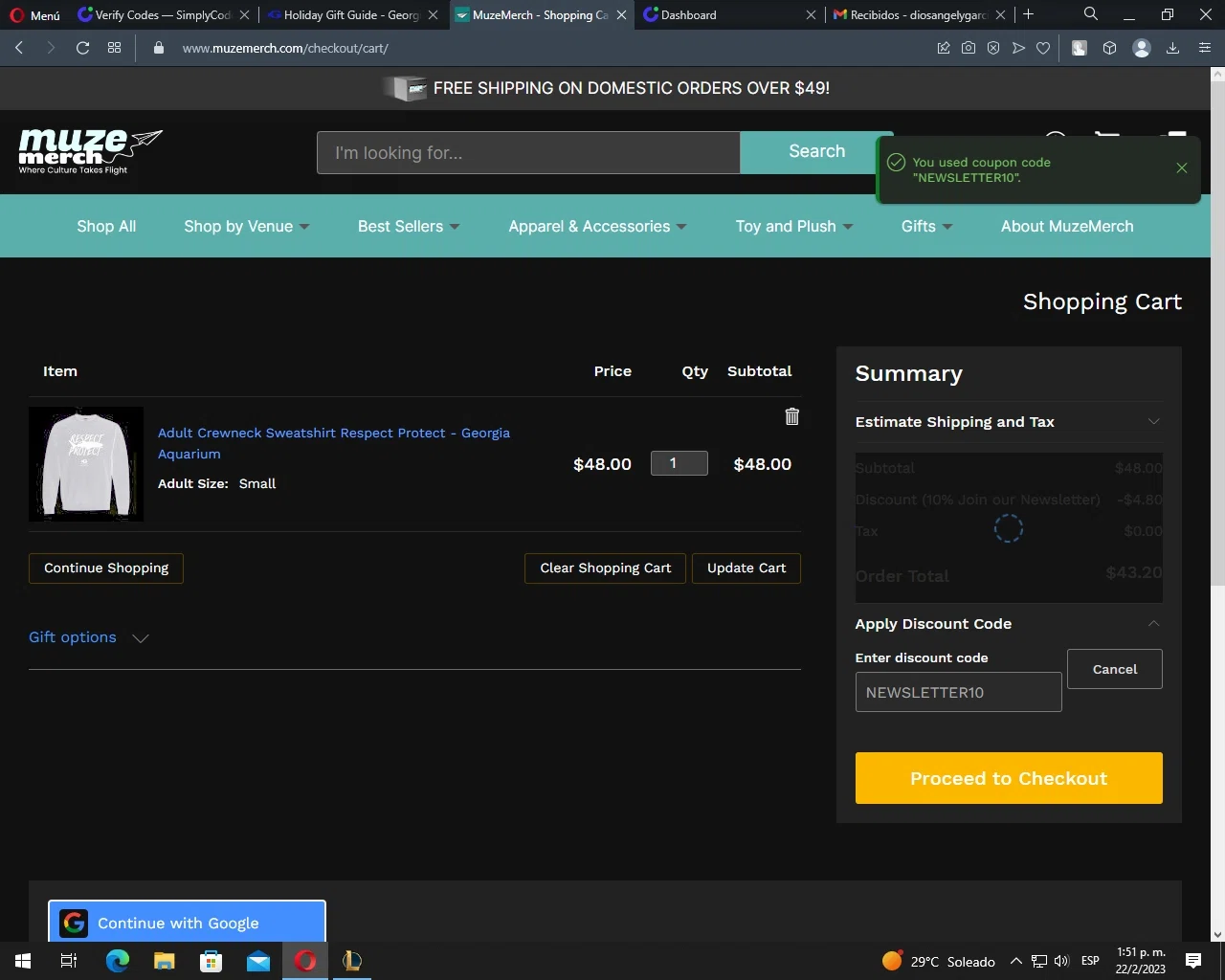1225x980 pixels.
Task: Expand Shop by Venue dropdown
Action: [247, 227]
